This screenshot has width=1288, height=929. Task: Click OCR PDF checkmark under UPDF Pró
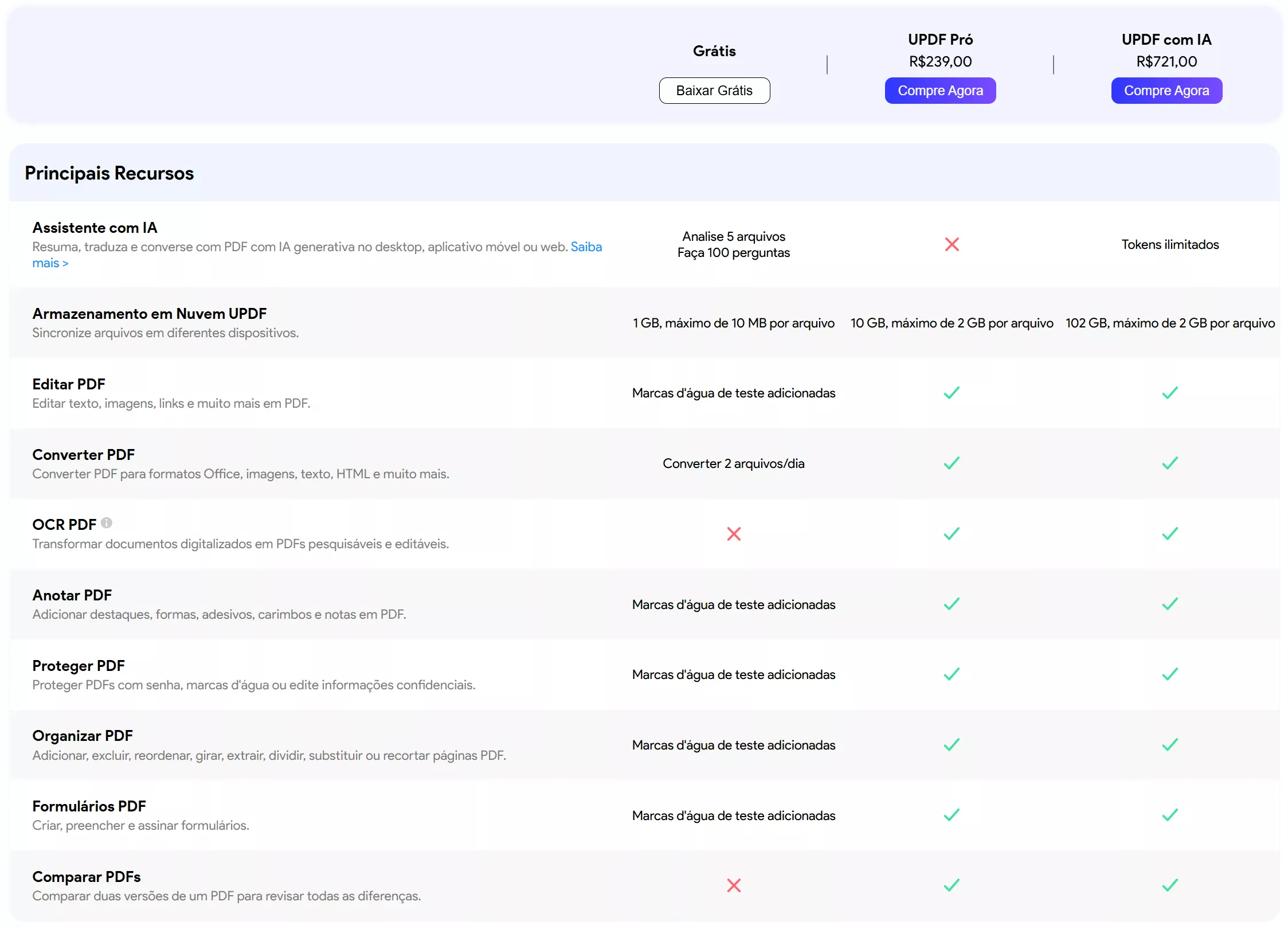click(x=952, y=534)
